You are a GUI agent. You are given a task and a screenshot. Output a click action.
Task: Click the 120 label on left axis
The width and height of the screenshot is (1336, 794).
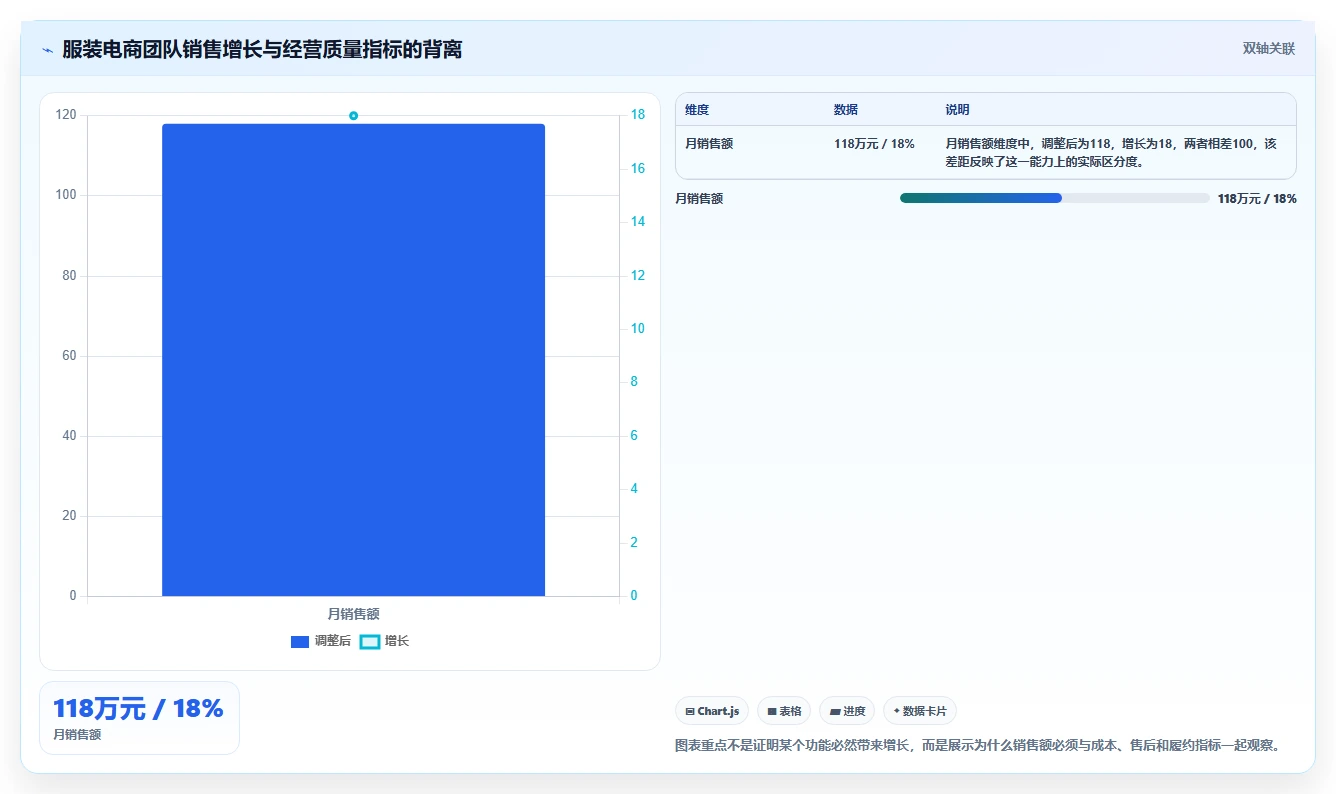point(66,115)
